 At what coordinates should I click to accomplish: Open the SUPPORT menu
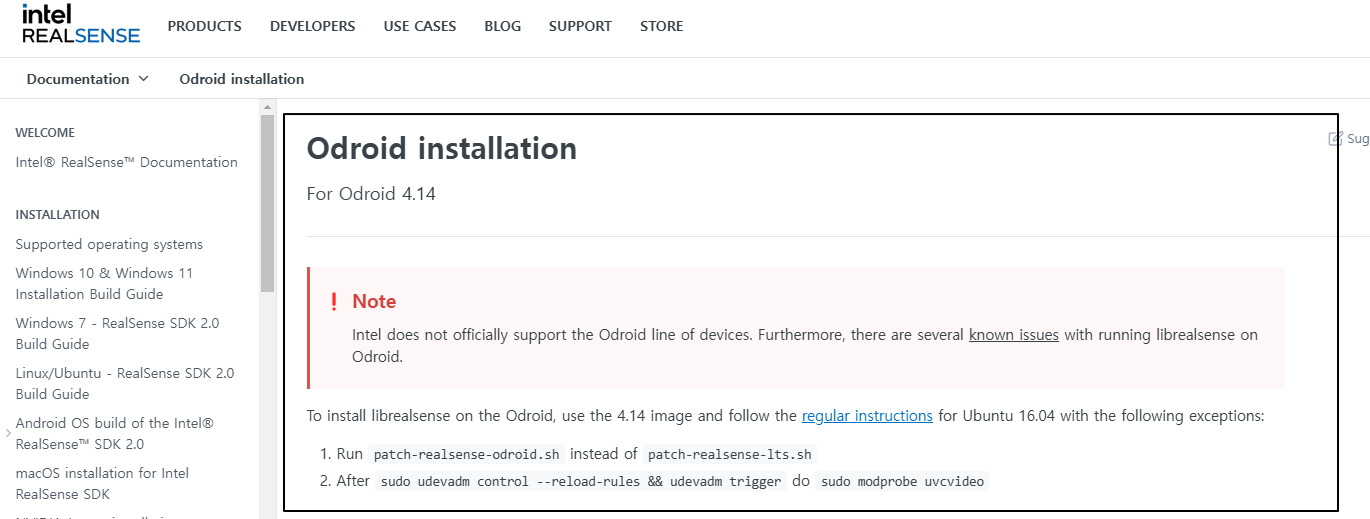(580, 26)
